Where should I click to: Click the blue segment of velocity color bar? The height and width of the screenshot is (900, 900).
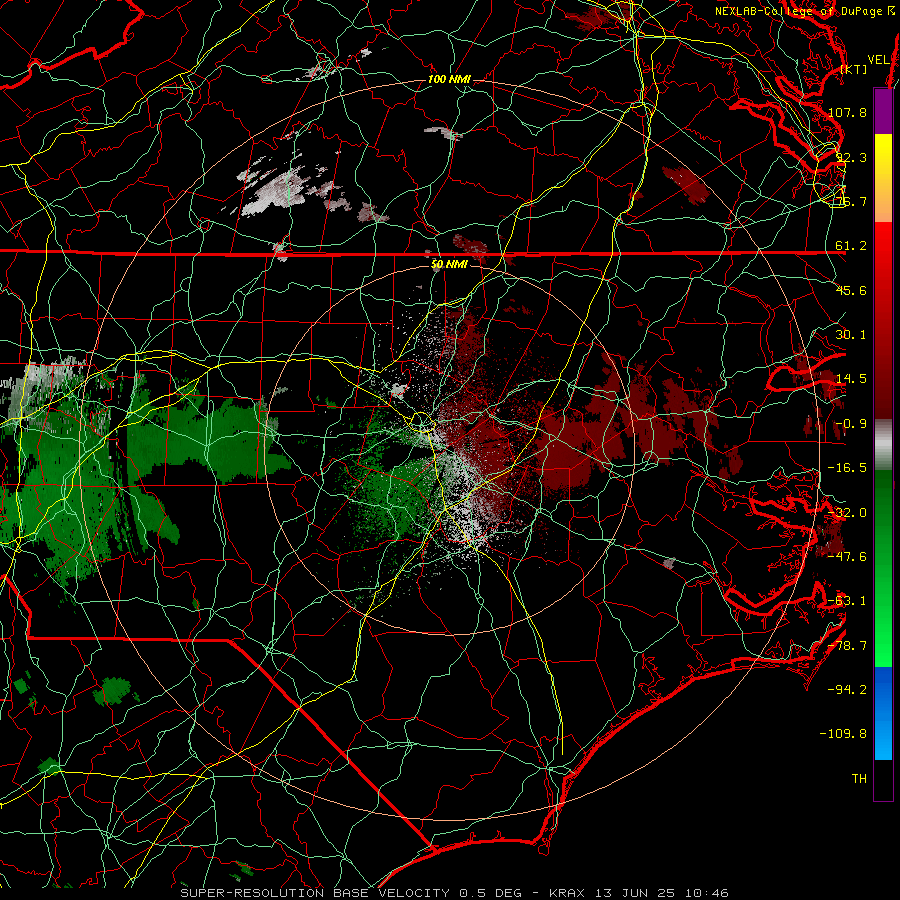[x=883, y=713]
